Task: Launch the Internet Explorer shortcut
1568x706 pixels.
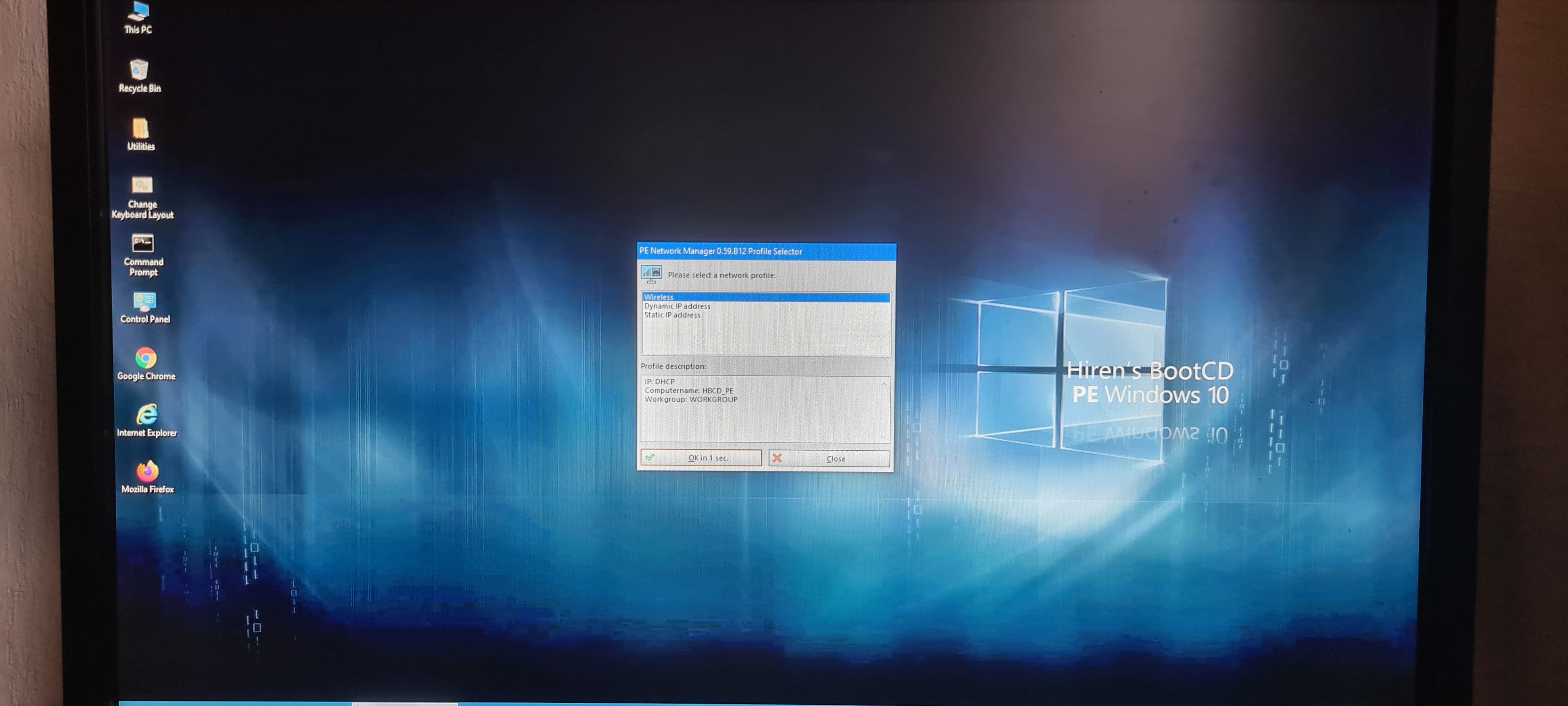Action: pos(147,420)
